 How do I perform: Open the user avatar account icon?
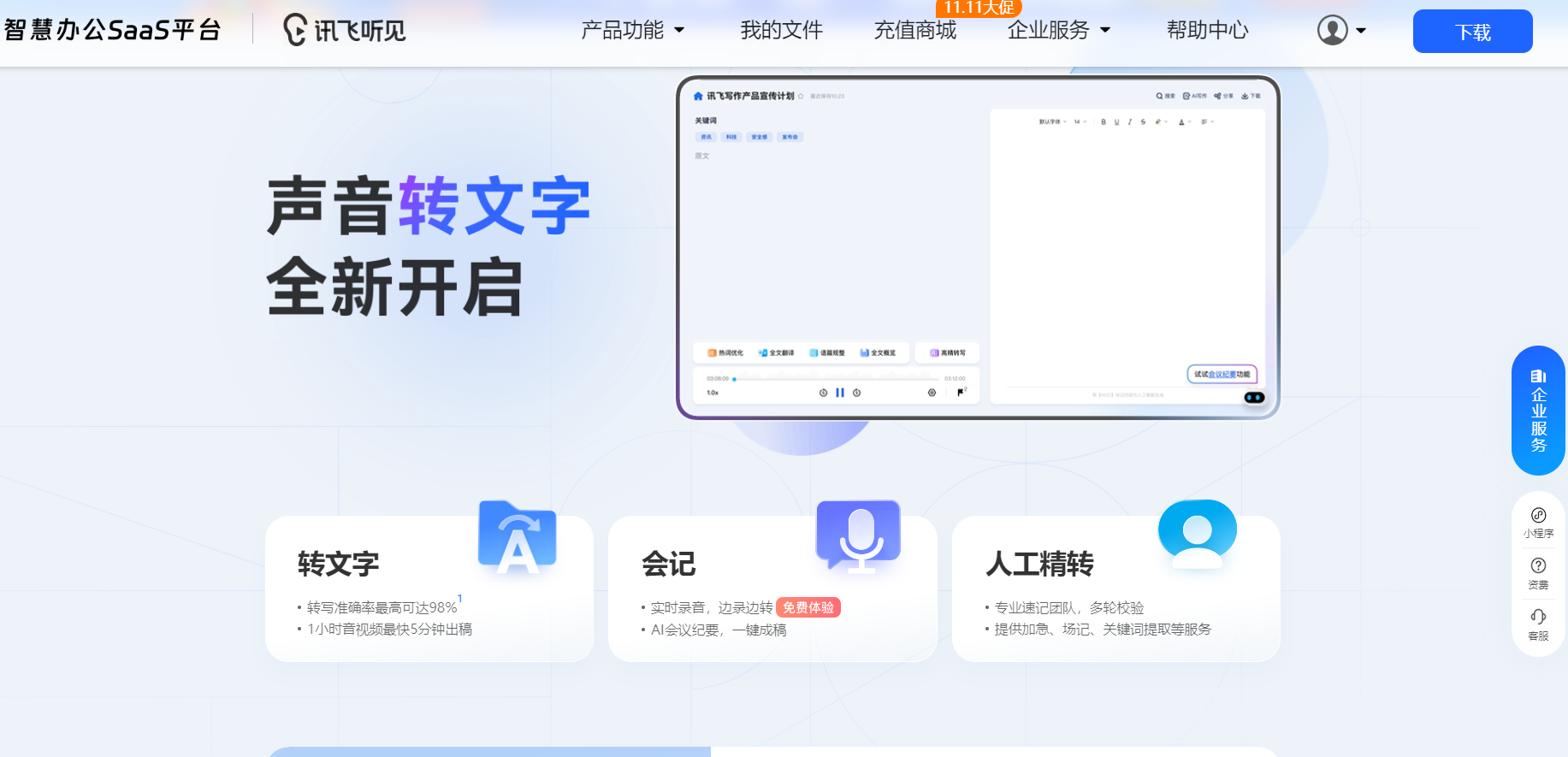1332,30
